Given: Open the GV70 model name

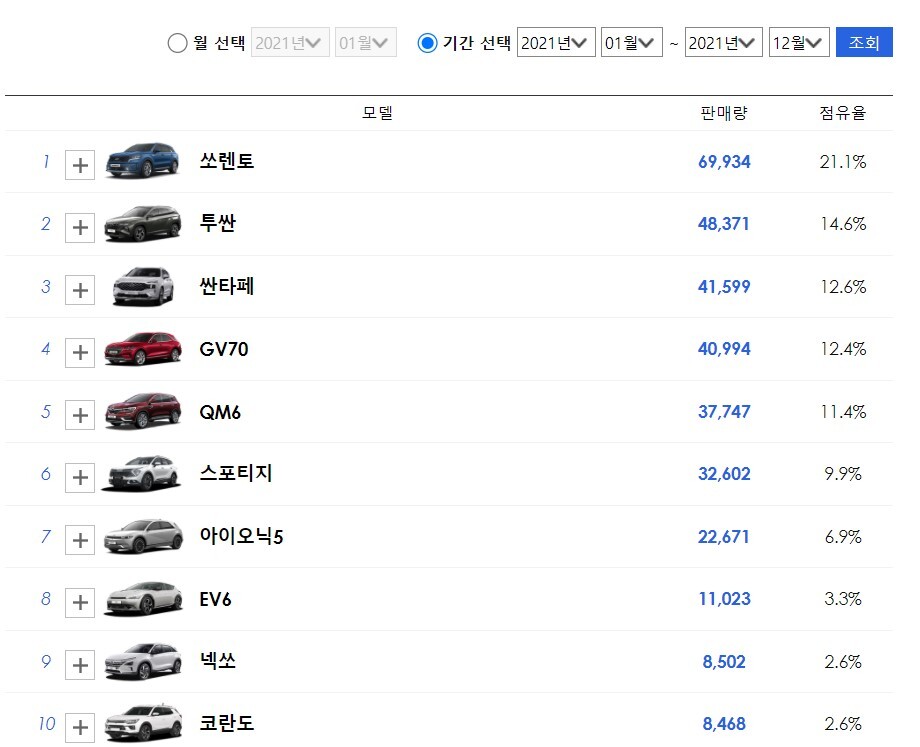Looking at the screenshot, I should pyautogui.click(x=224, y=349).
